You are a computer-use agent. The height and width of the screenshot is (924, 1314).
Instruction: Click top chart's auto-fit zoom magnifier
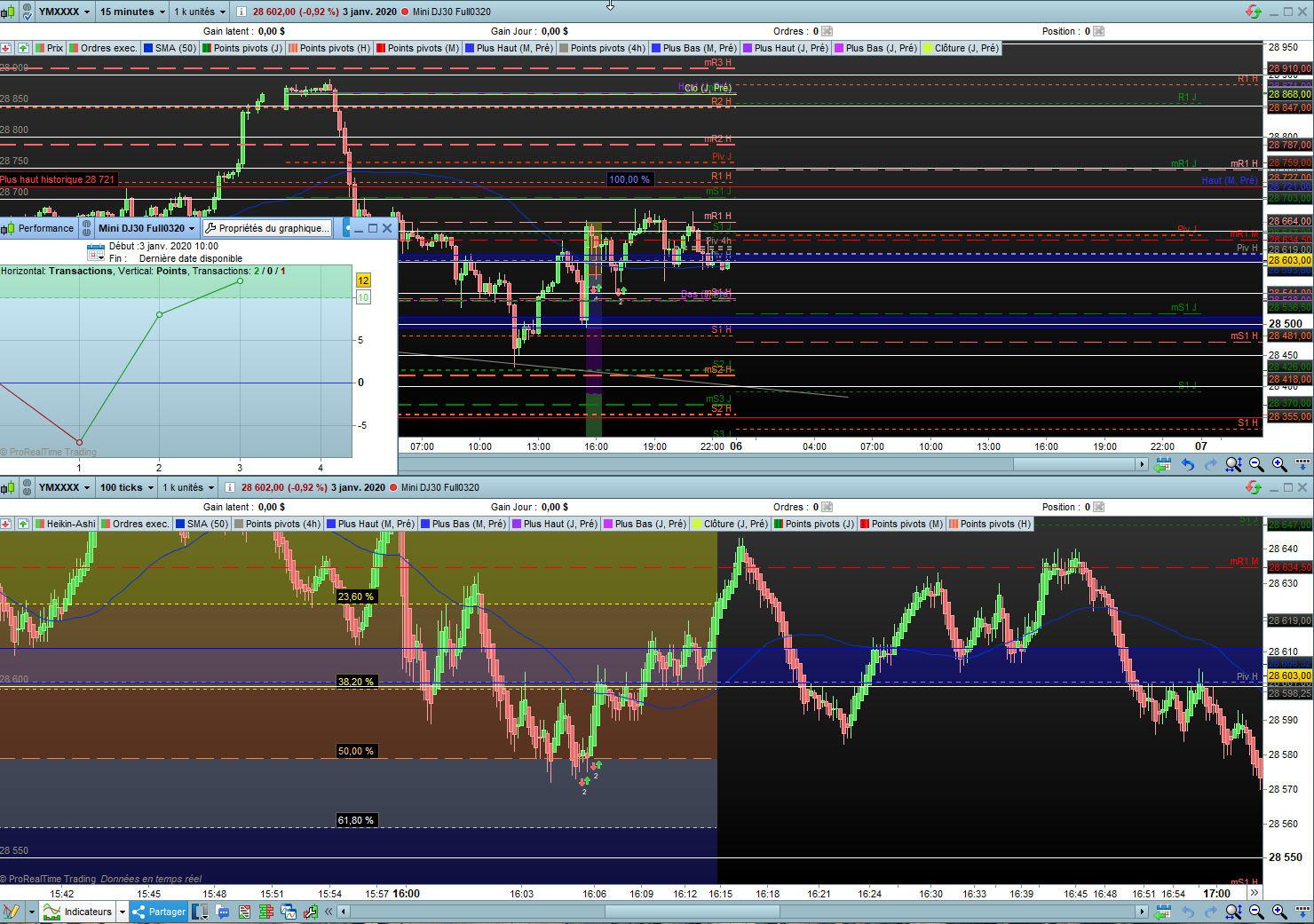[1233, 464]
